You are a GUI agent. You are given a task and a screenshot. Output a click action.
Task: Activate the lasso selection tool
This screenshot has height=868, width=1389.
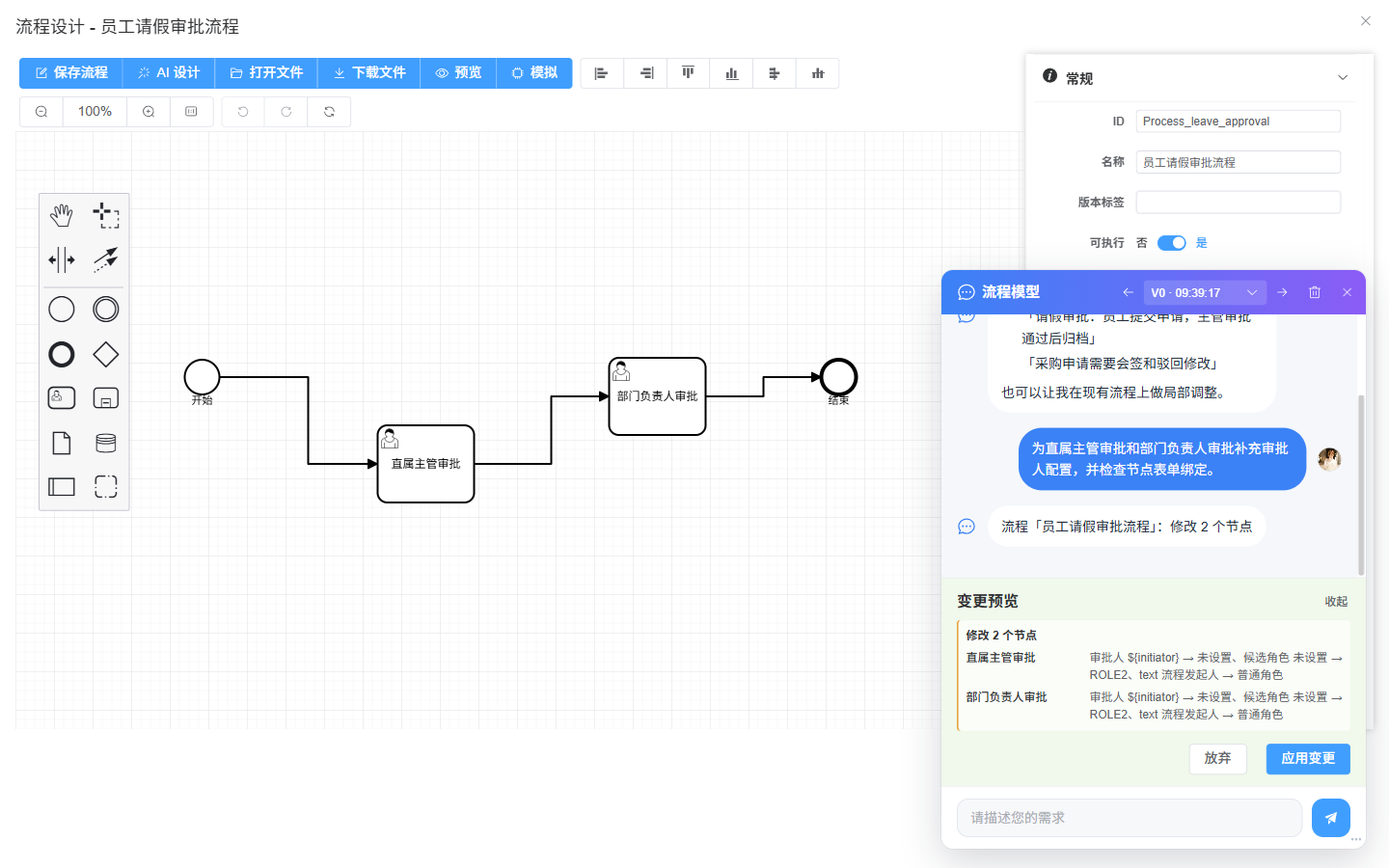[x=106, y=215]
